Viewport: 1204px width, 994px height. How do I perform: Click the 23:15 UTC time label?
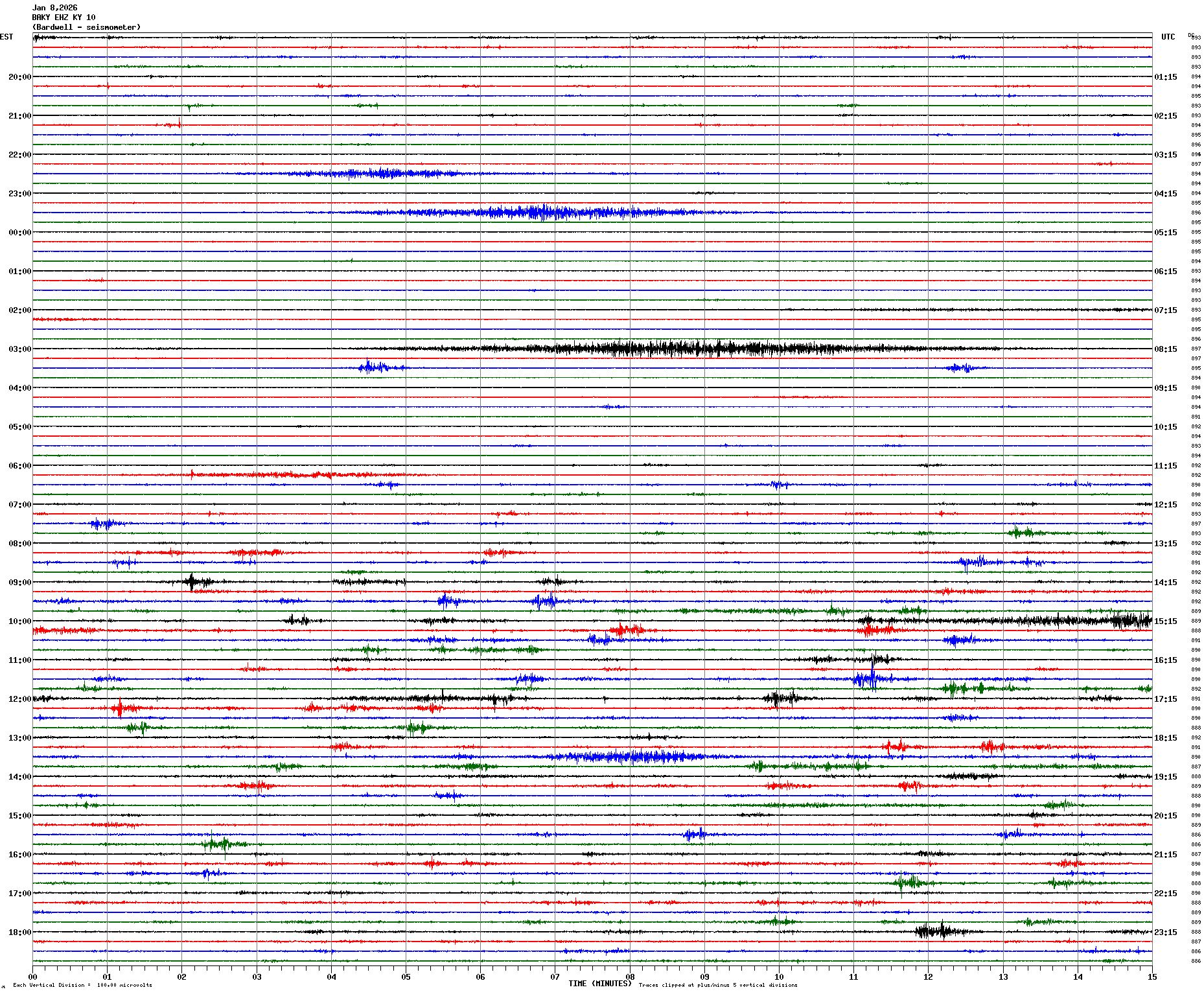pyautogui.click(x=1165, y=932)
